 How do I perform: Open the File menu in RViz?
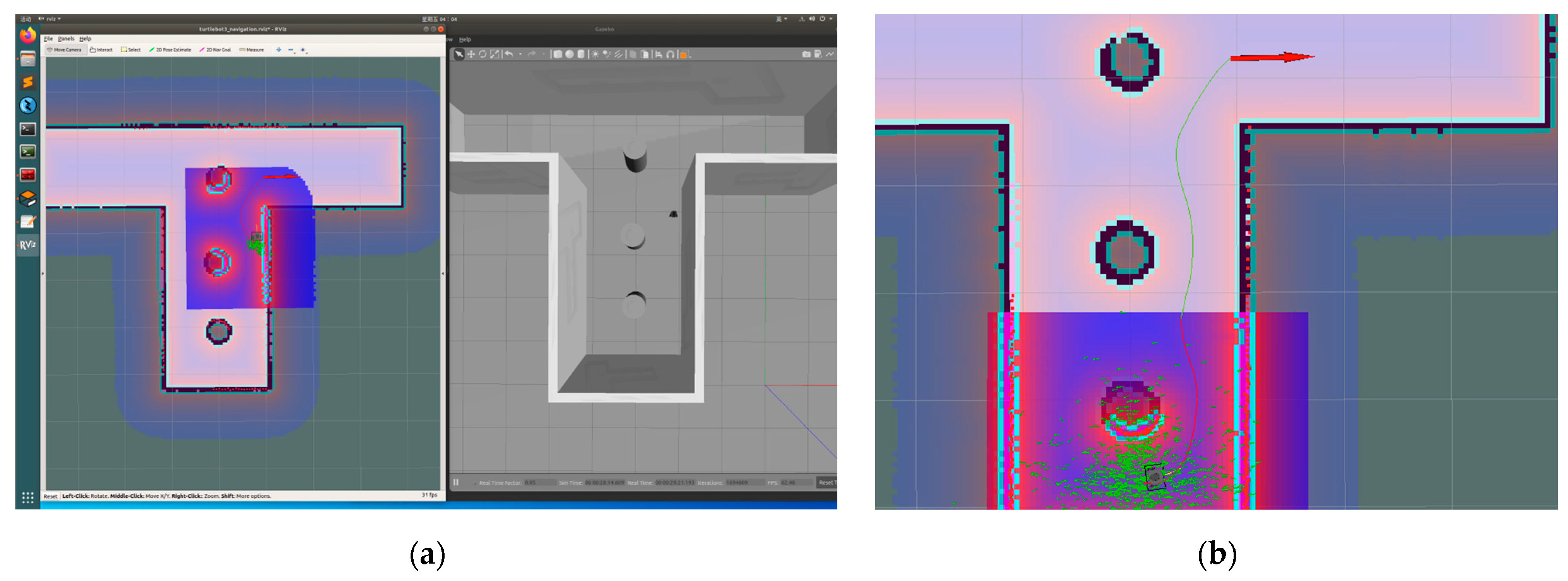tap(48, 38)
